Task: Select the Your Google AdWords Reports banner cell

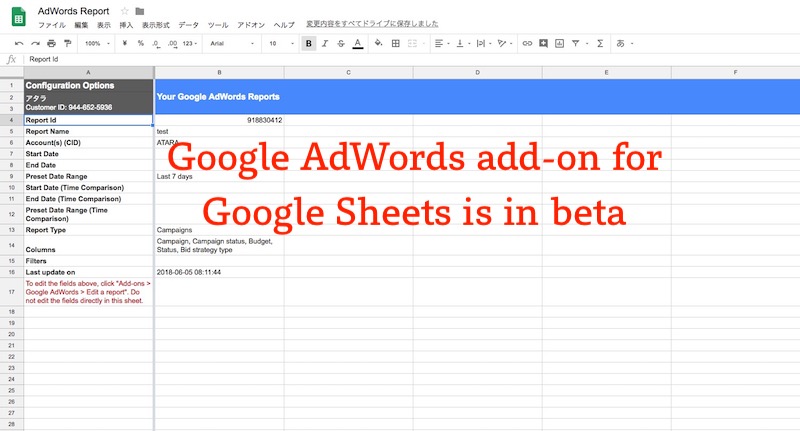Action: tap(477, 97)
